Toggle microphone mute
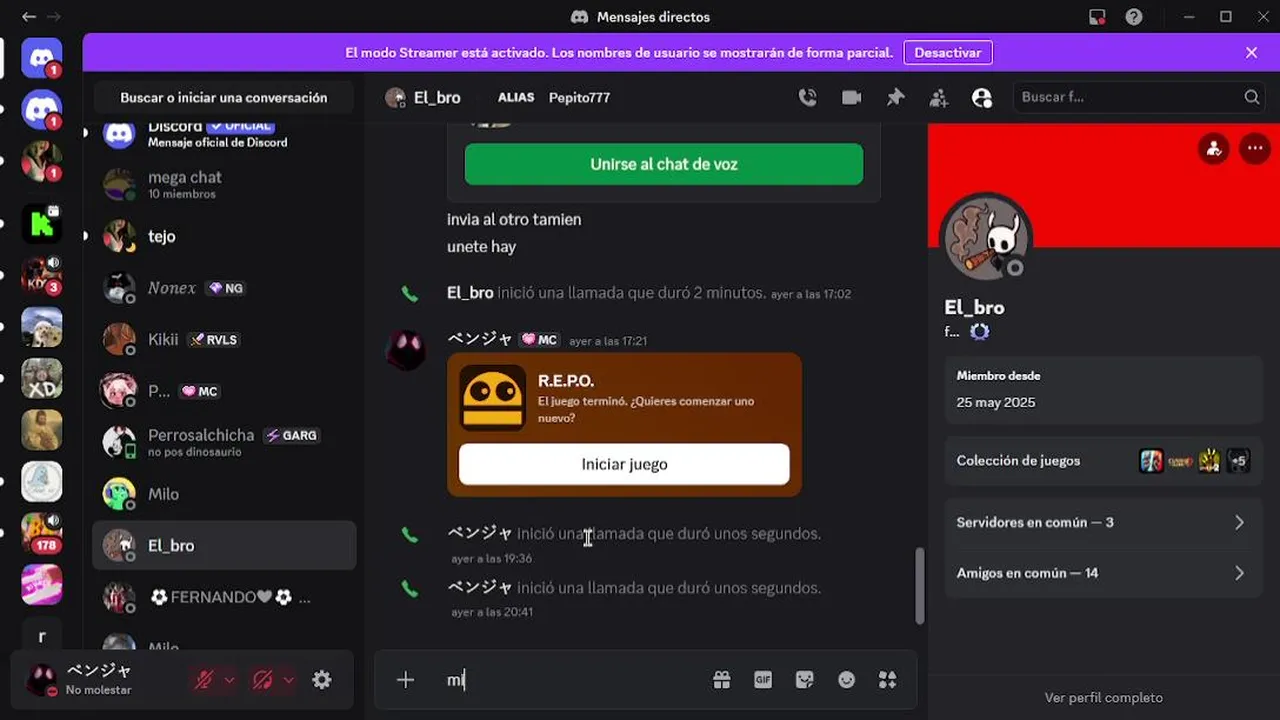The width and height of the screenshot is (1280, 720). tap(204, 680)
